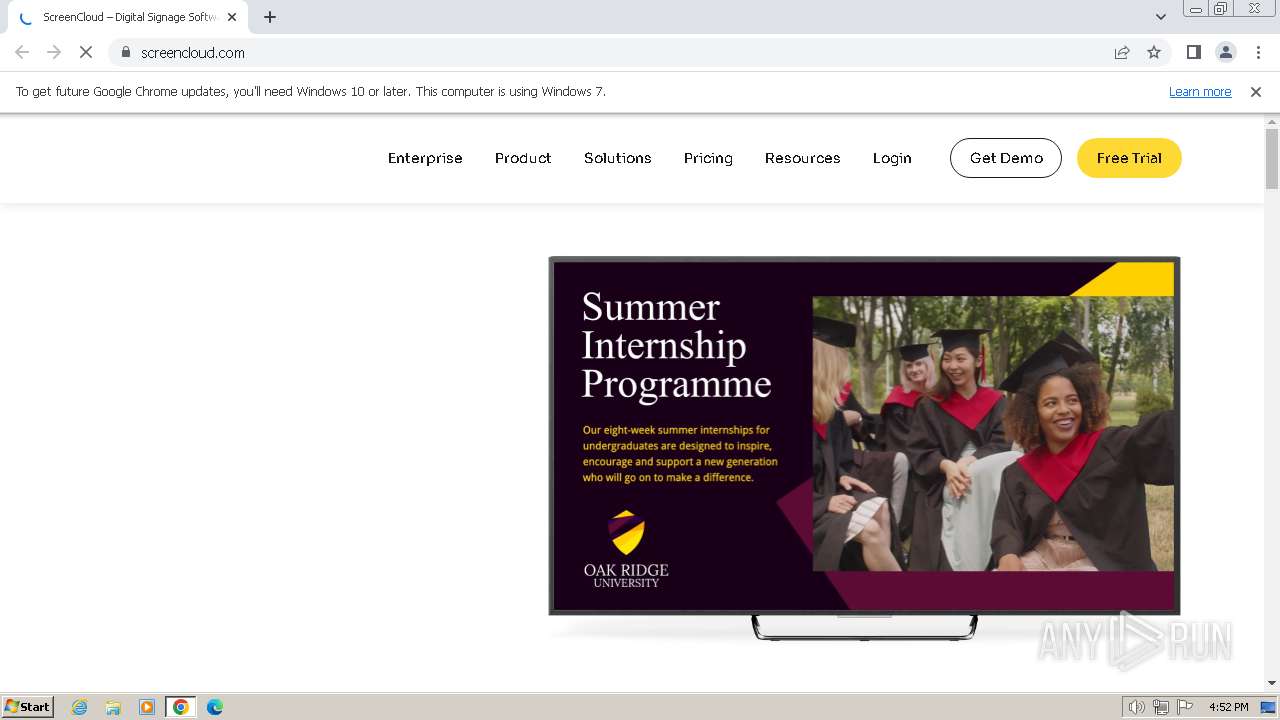Open the Solutions navigation menu
This screenshot has height=720, width=1280.
tap(617, 158)
